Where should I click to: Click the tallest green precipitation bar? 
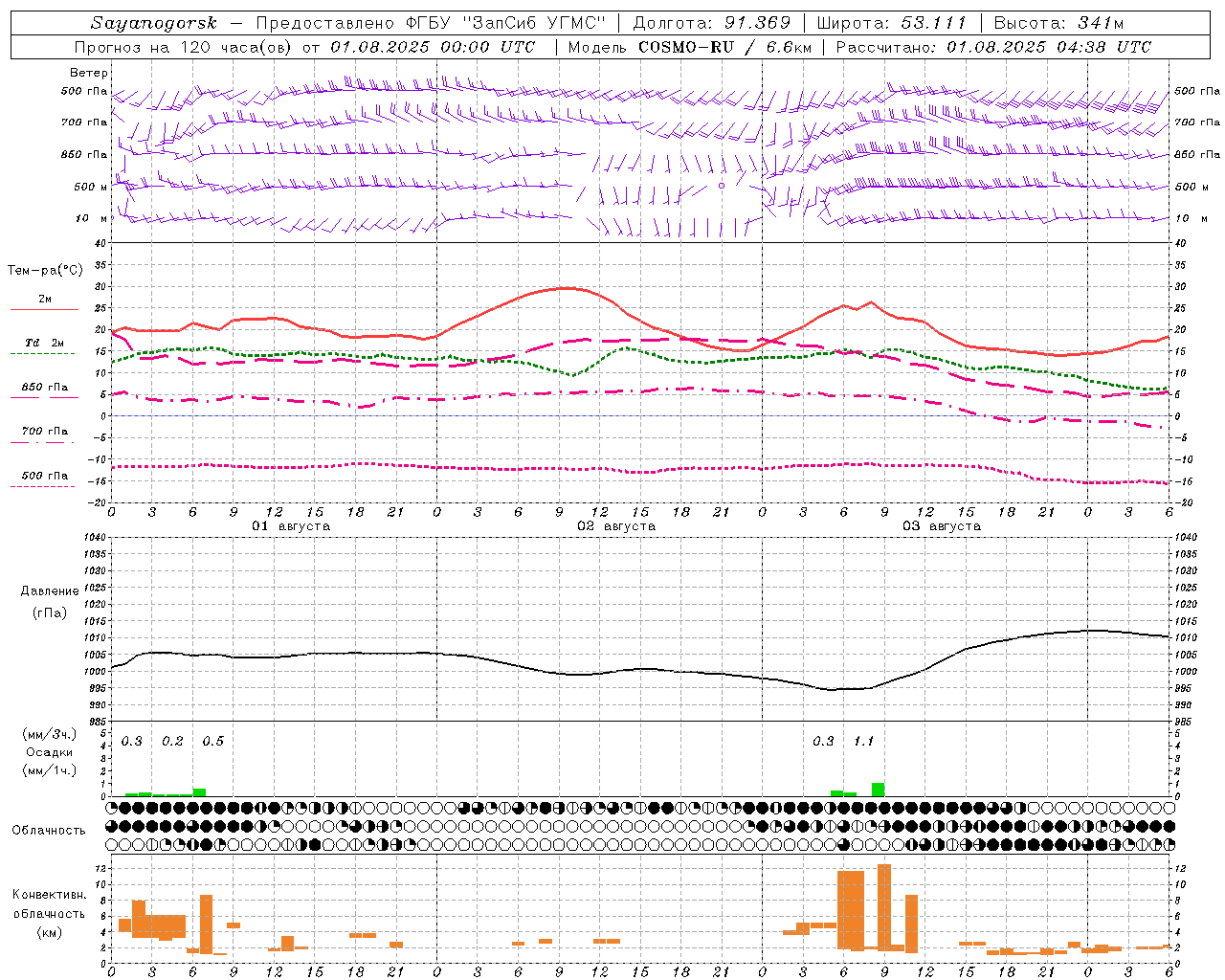[x=878, y=790]
